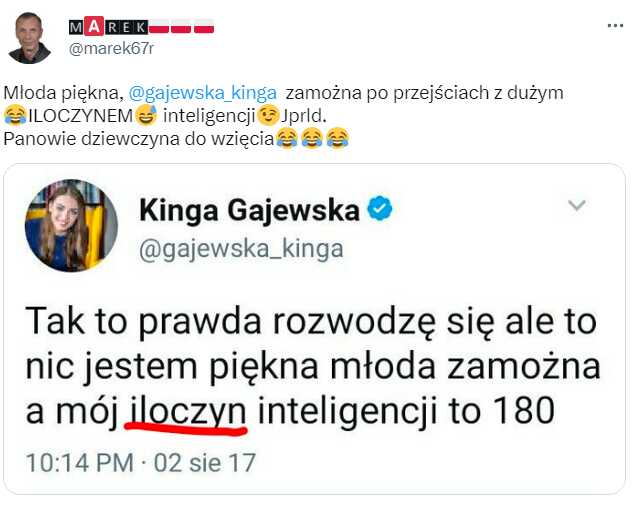Open the three-dot more options menu
This screenshot has width=637, height=509.
[x=615, y=26]
